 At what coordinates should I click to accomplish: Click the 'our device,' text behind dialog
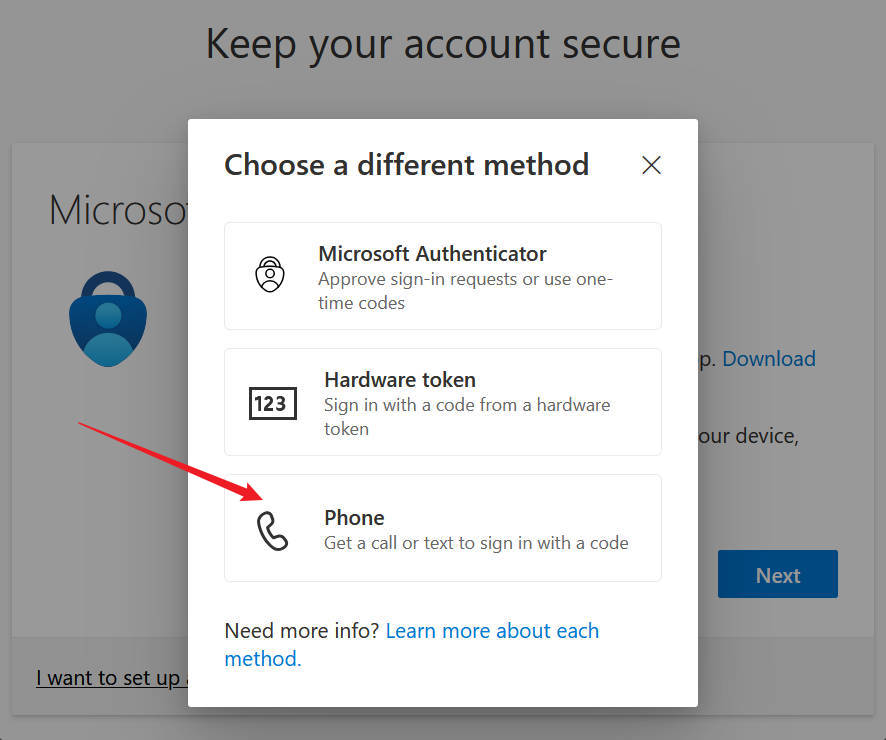(748, 436)
